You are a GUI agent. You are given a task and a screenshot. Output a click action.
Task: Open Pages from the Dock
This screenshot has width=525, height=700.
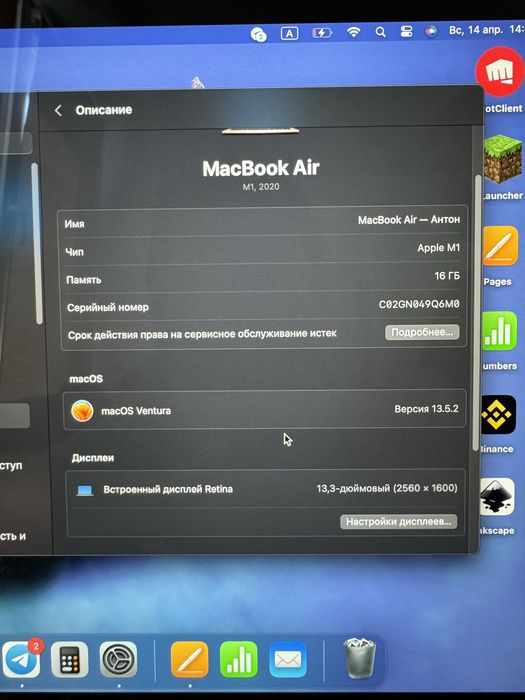coord(190,660)
